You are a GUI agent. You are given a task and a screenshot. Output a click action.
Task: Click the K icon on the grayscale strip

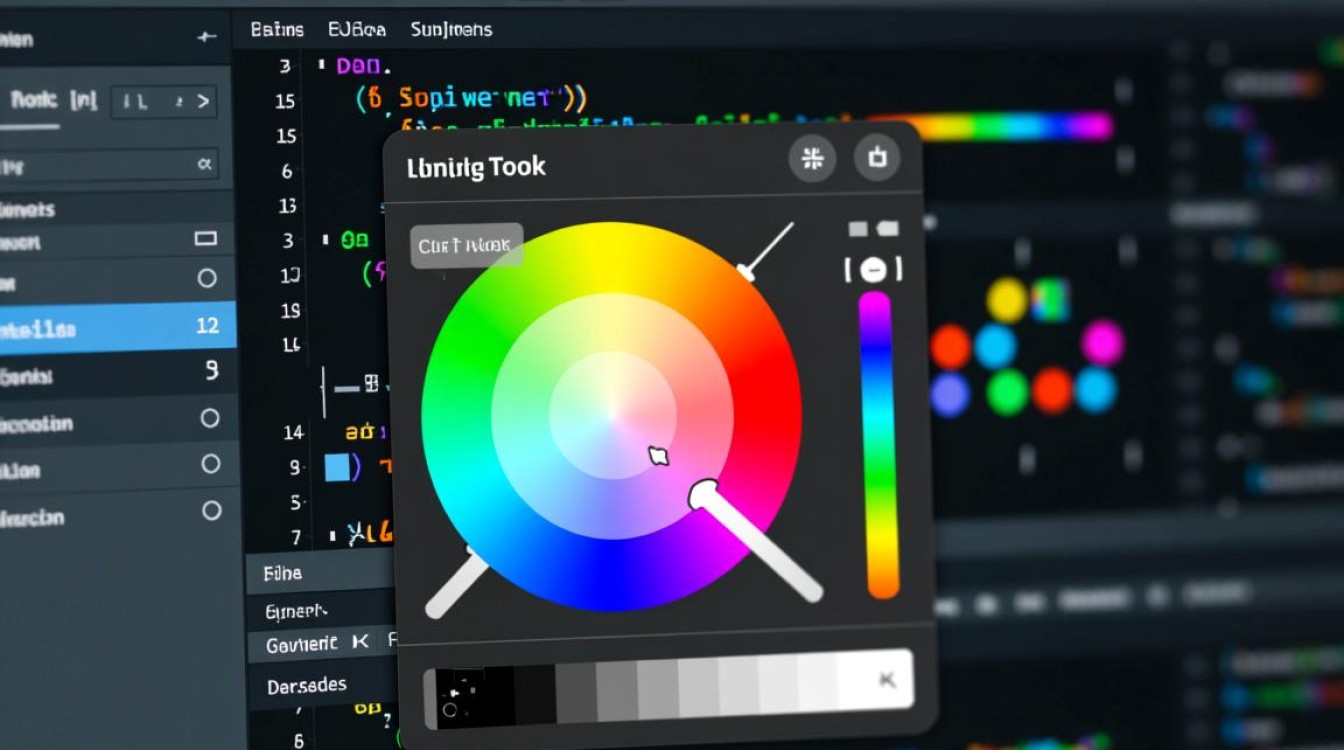coord(886,680)
